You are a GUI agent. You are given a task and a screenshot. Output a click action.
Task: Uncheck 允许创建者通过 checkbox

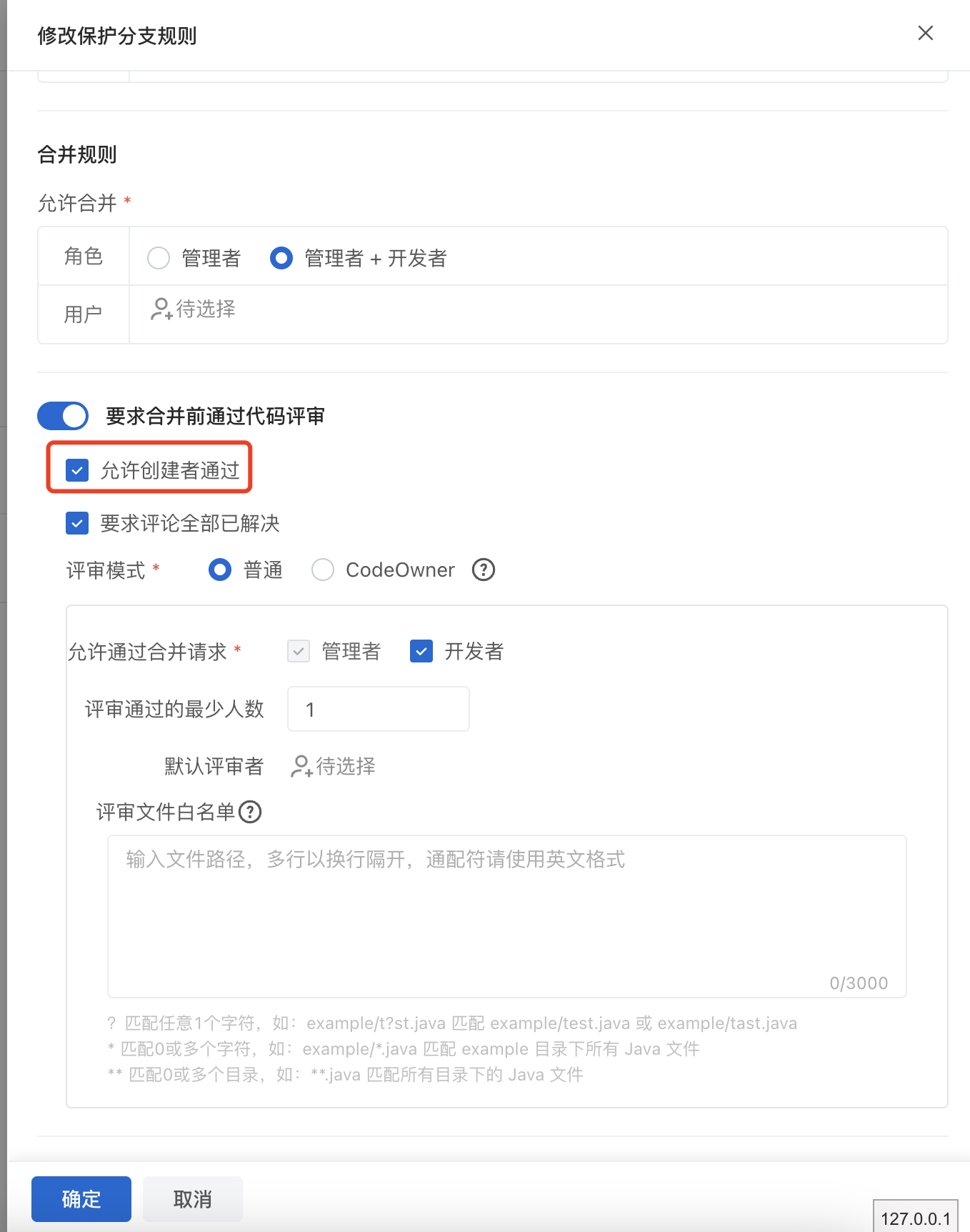(x=77, y=470)
